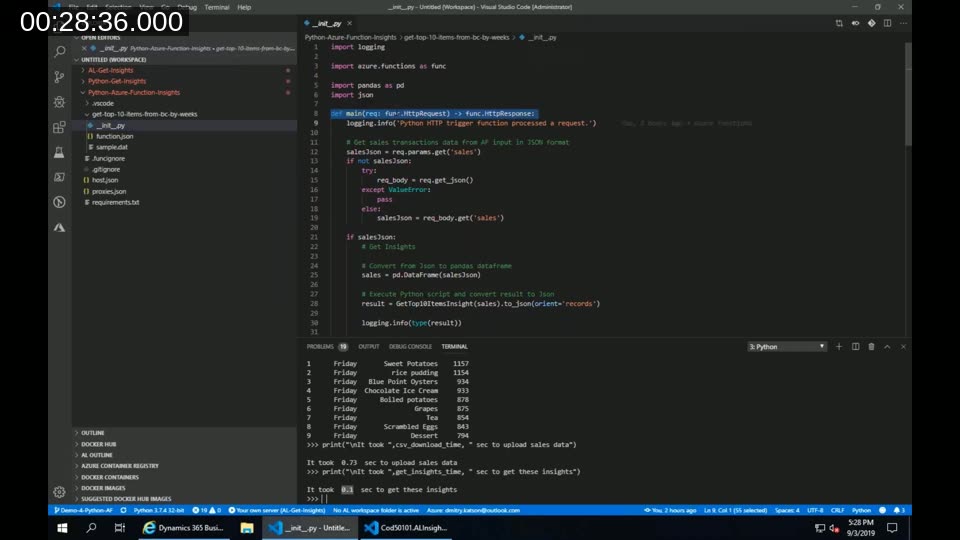Open the Search view in activity bar

59,51
